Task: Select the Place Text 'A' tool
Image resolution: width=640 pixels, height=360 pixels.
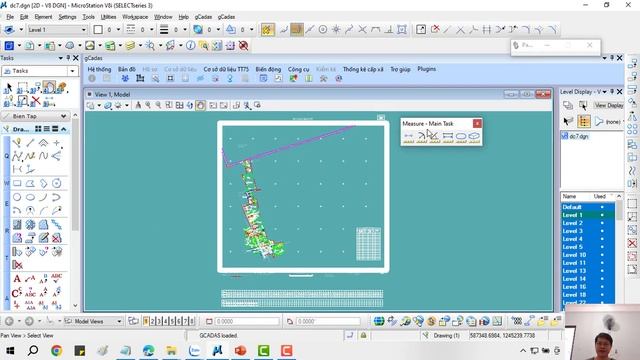Action: point(17,279)
